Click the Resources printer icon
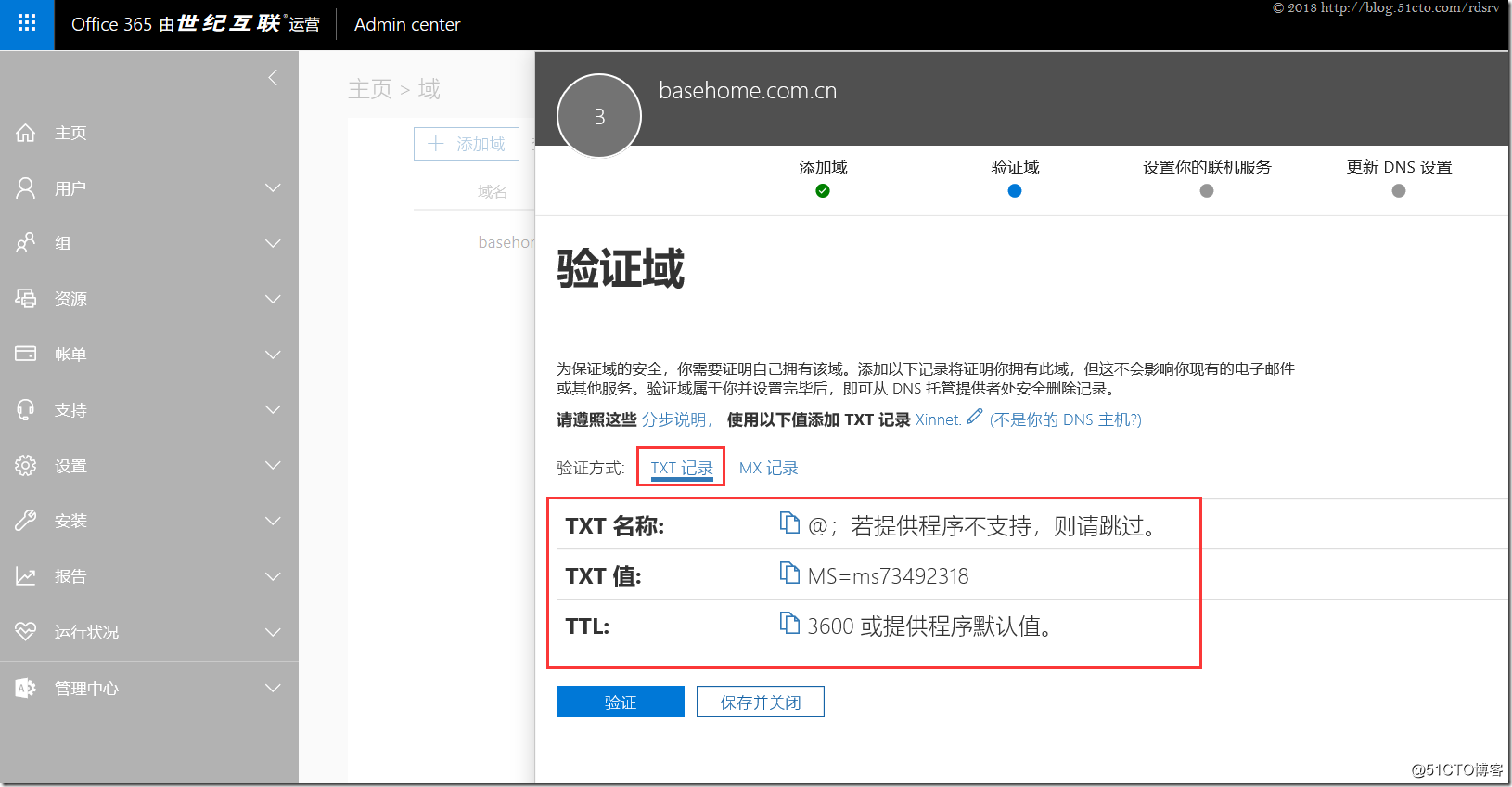Image resolution: width=1512 pixels, height=787 pixels. coord(26,299)
